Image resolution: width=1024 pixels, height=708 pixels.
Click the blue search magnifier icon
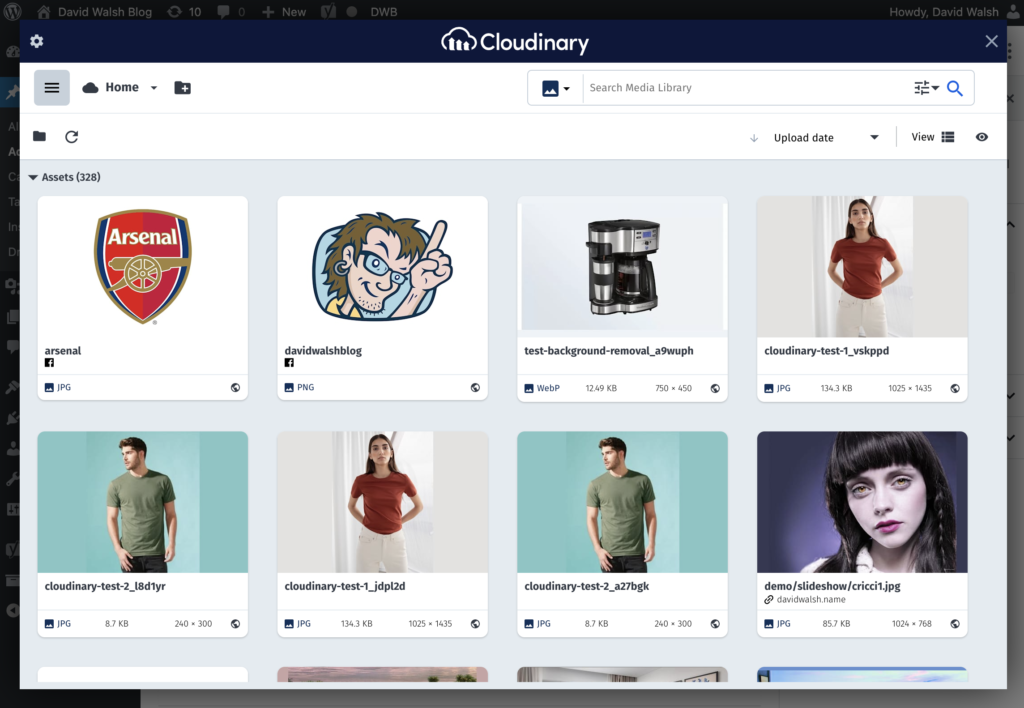coord(955,88)
